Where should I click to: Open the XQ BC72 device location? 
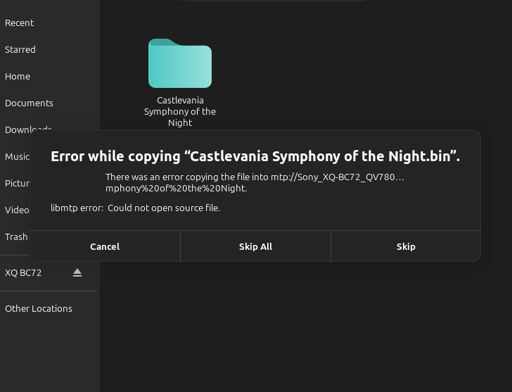[x=23, y=273]
